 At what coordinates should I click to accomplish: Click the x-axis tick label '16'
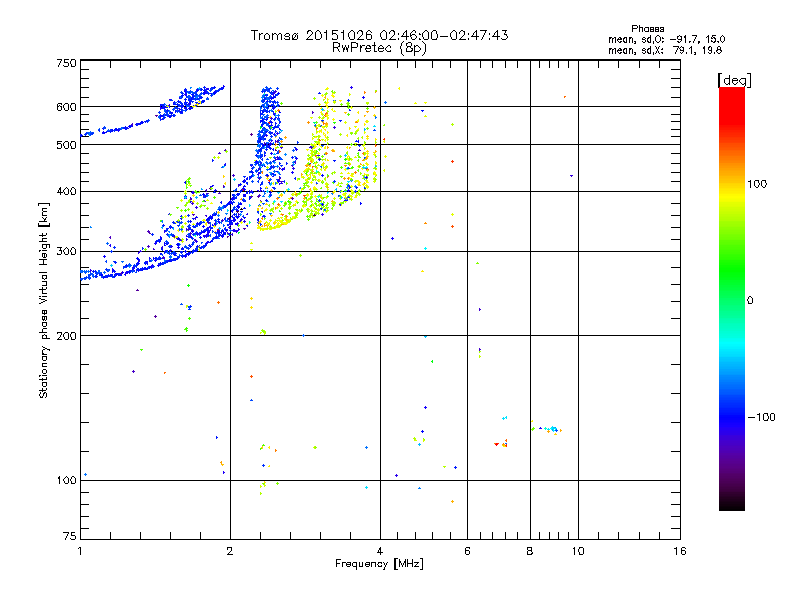680,551
